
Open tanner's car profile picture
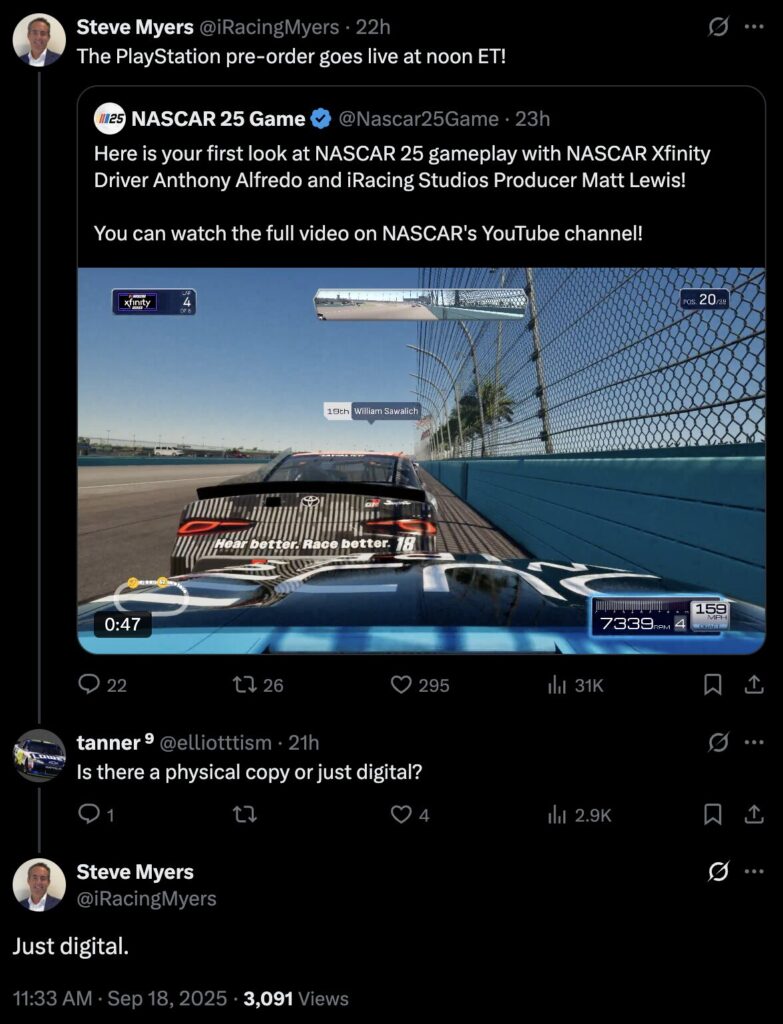coord(39,755)
